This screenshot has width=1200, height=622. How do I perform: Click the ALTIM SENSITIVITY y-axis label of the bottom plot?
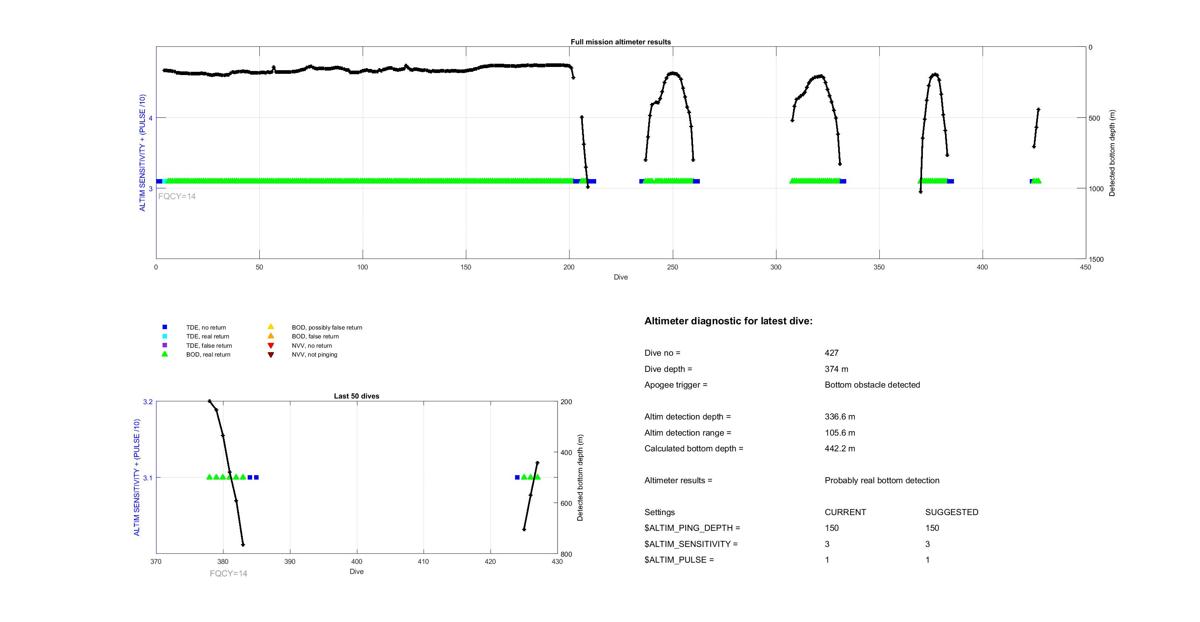[x=136, y=478]
